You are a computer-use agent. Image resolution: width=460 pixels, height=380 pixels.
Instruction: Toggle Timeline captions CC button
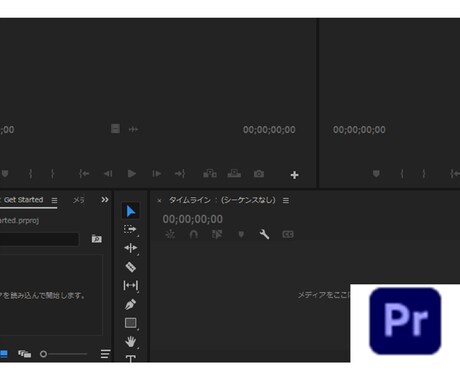pyautogui.click(x=288, y=235)
